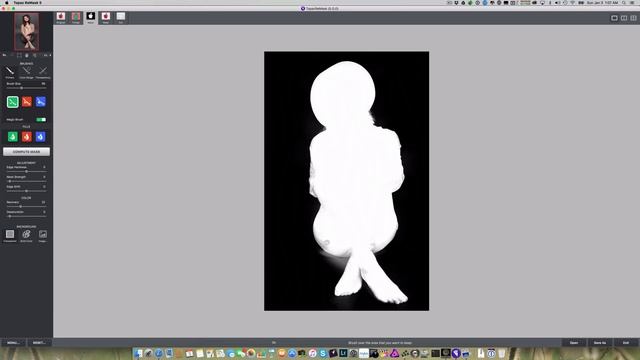This screenshot has height=360, width=640.
Task: Switch to the Original view tab
Action: point(61,18)
